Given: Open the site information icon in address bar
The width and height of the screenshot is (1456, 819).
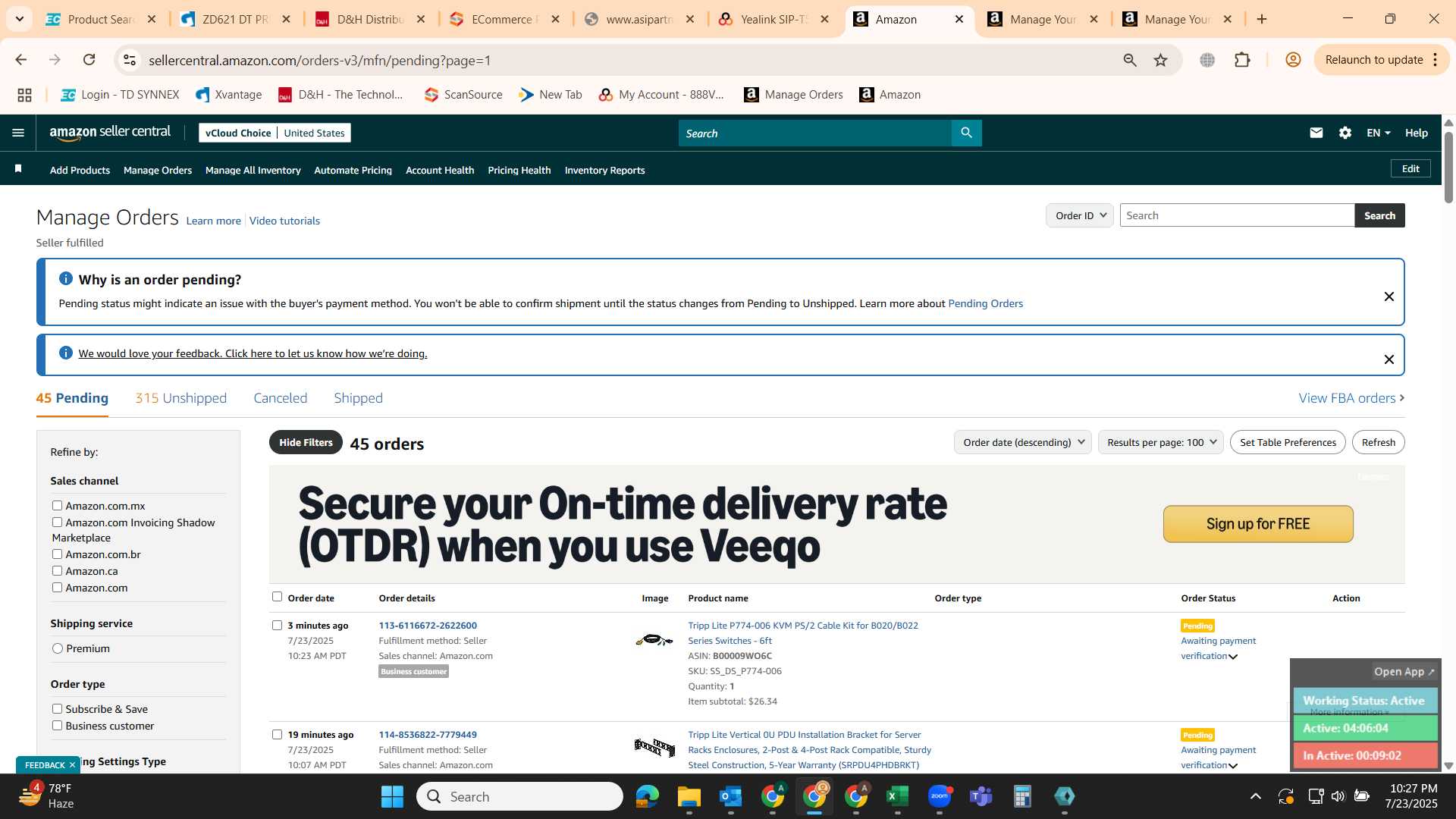Looking at the screenshot, I should pyautogui.click(x=130, y=60).
